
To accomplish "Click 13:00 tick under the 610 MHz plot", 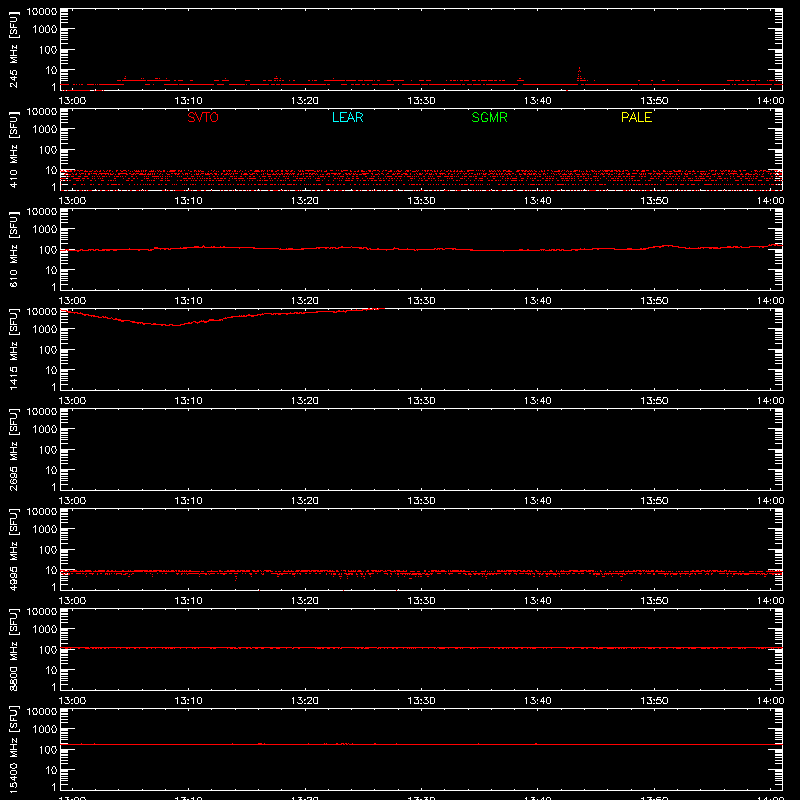I will coord(72,301).
